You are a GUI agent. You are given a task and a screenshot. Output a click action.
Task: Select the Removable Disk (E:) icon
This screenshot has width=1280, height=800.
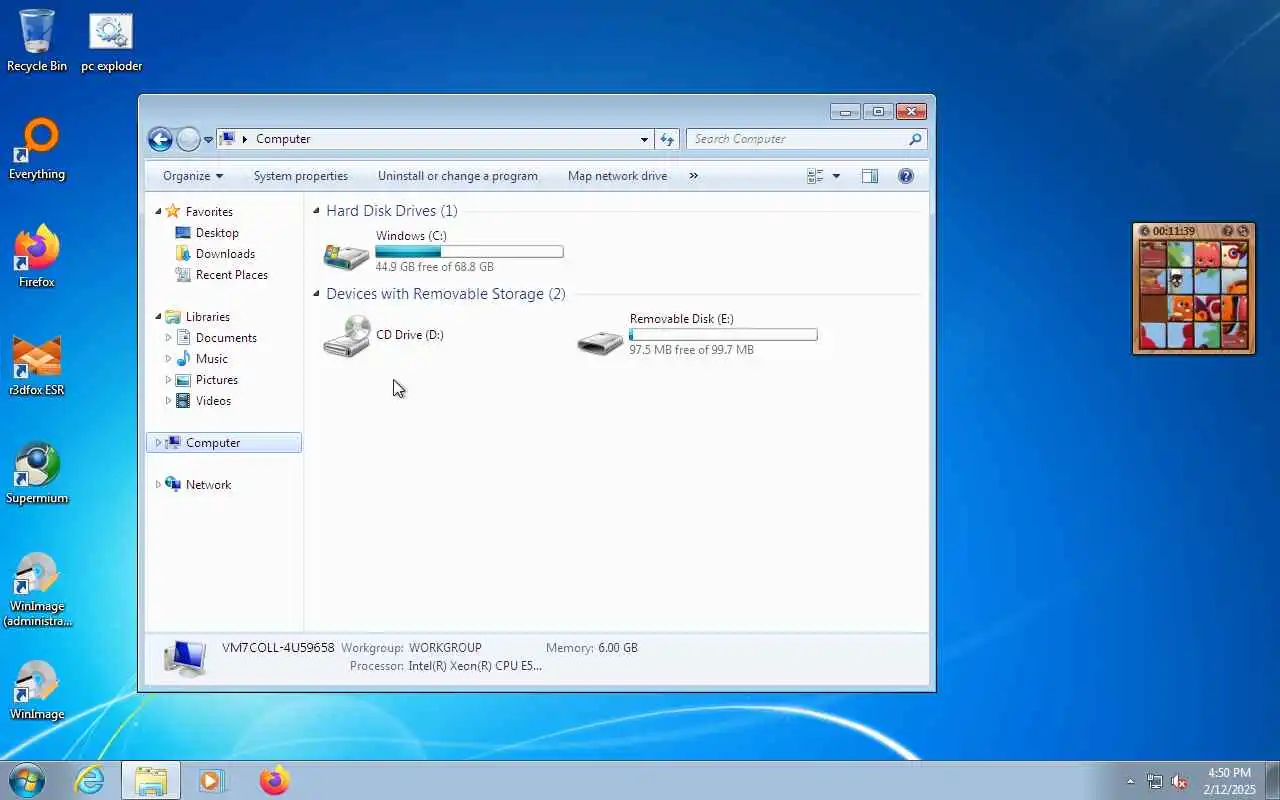point(600,341)
